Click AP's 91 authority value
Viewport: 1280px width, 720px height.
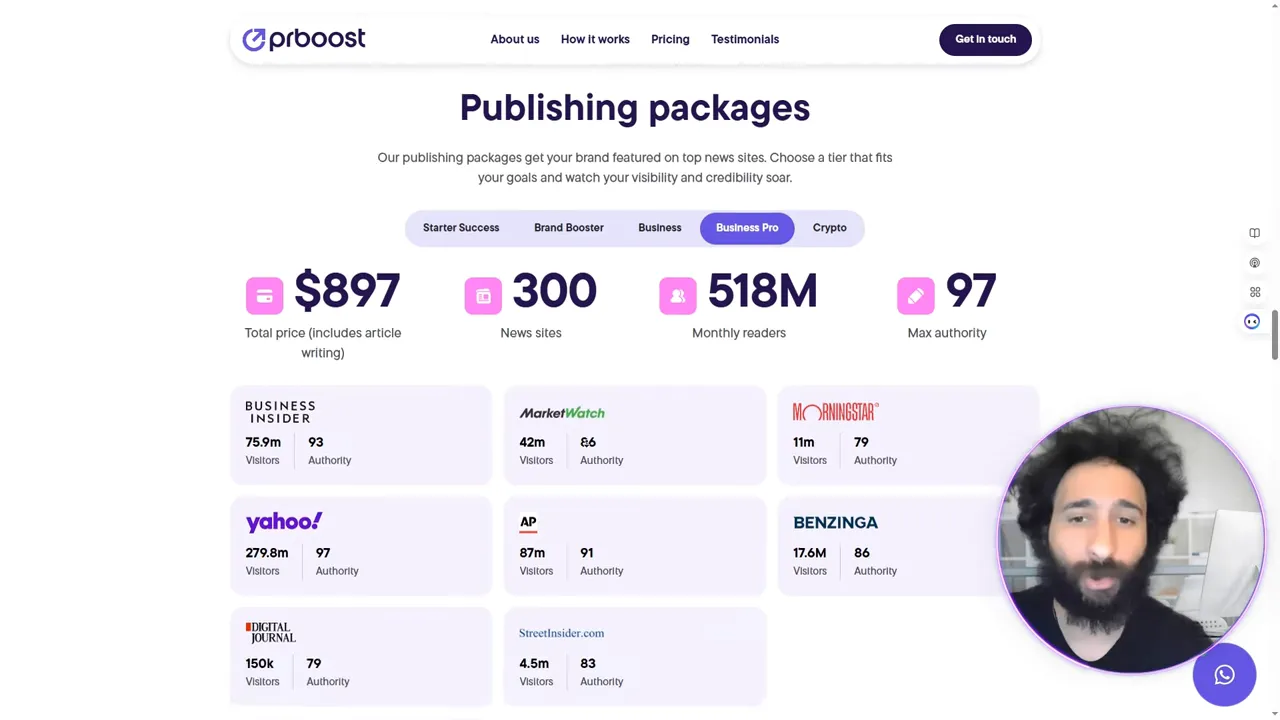tap(587, 552)
